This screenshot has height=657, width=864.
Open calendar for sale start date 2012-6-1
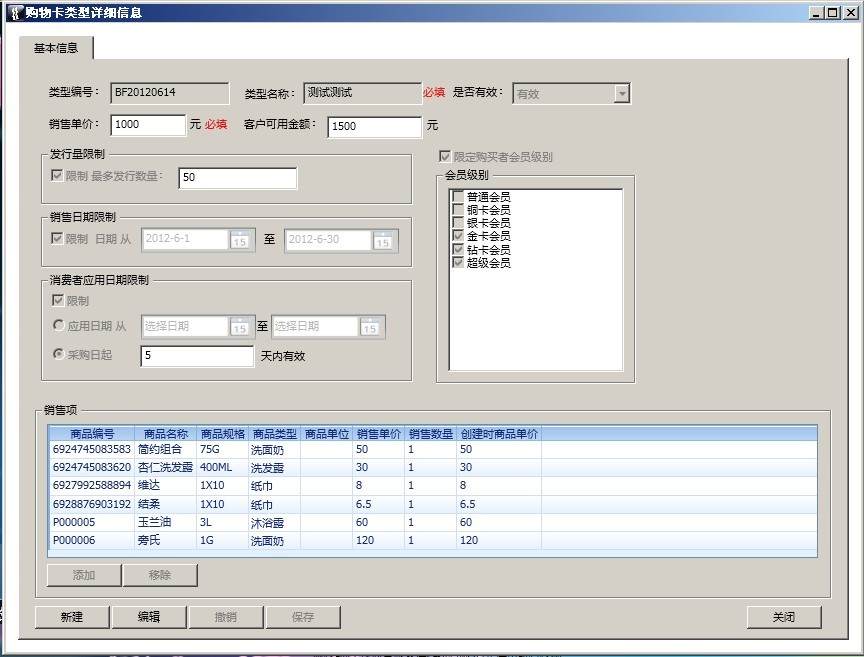coord(240,240)
